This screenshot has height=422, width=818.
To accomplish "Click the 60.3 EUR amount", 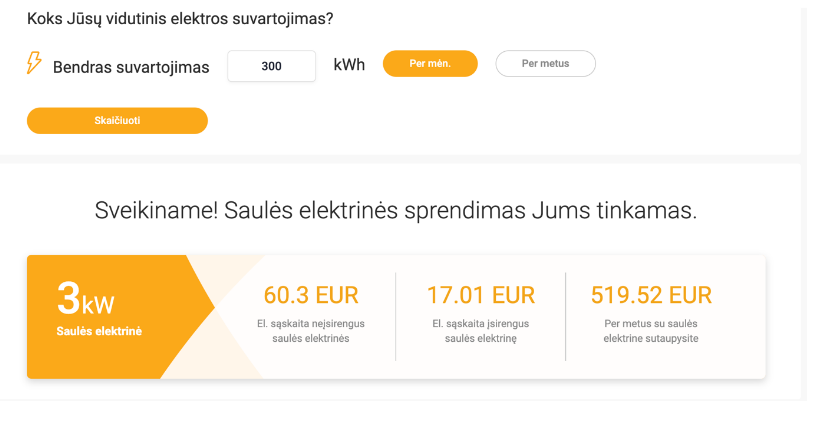I will (311, 295).
